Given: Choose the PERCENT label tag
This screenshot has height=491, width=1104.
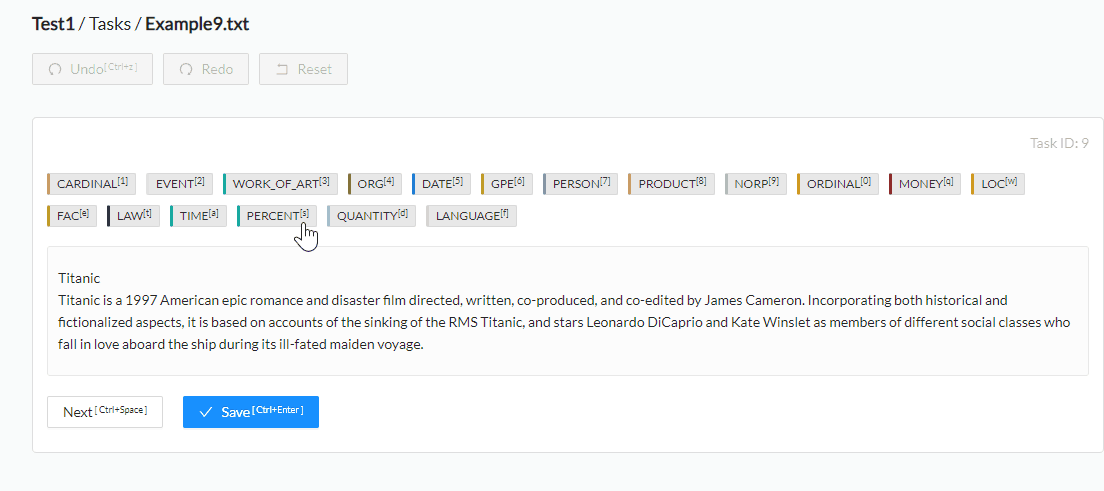Looking at the screenshot, I should pyautogui.click(x=277, y=216).
